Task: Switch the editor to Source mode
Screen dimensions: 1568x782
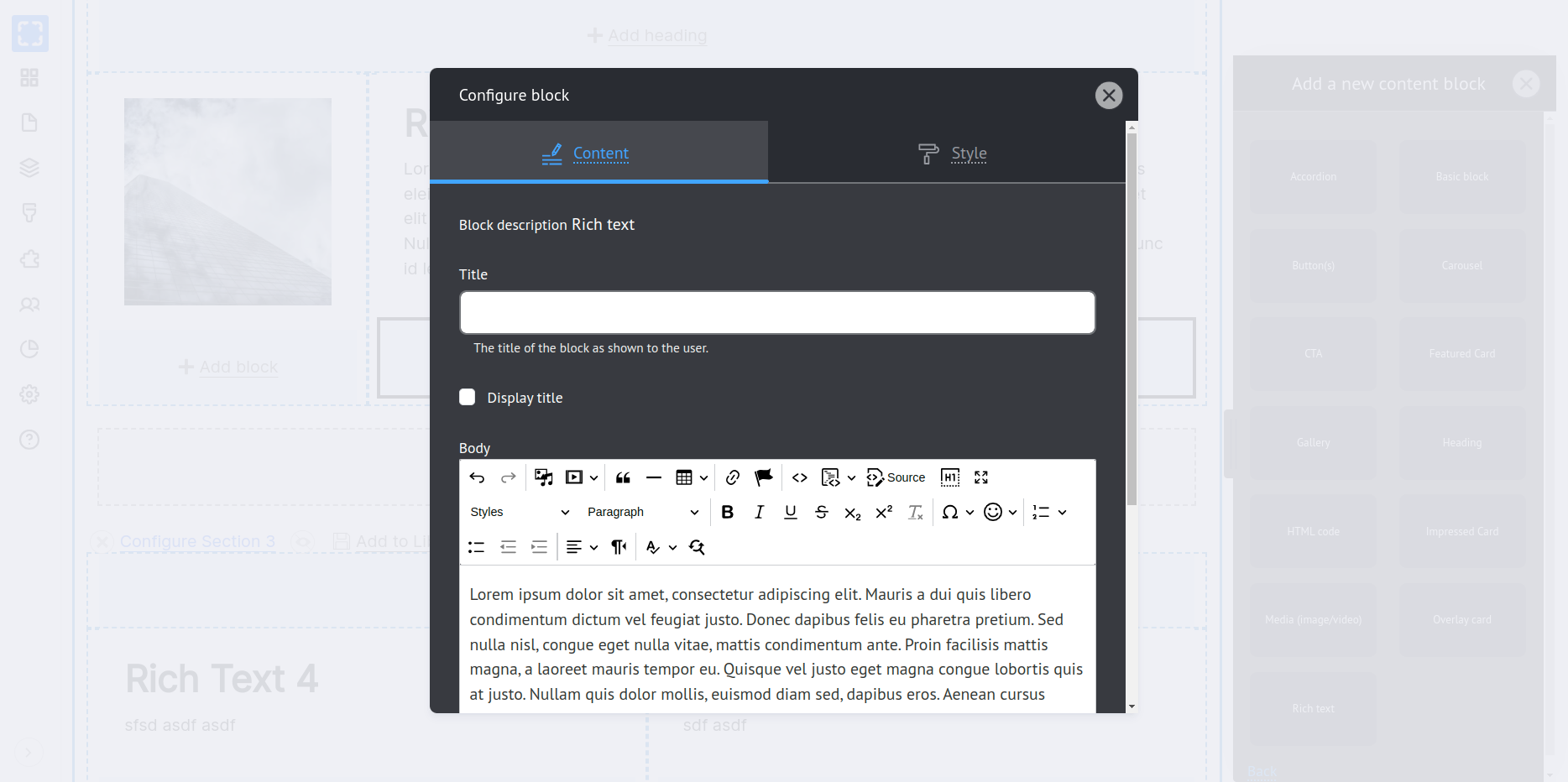Action: click(896, 477)
